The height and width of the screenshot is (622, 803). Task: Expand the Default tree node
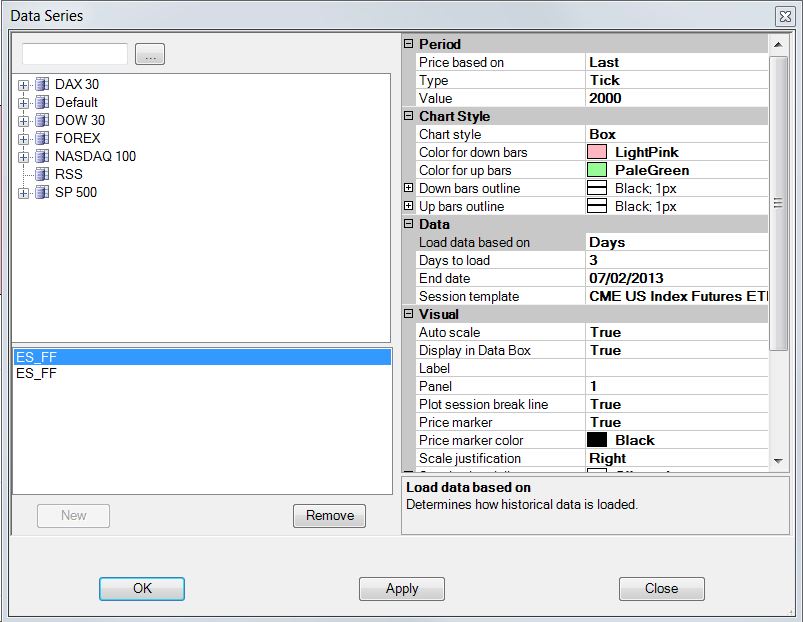[23, 103]
